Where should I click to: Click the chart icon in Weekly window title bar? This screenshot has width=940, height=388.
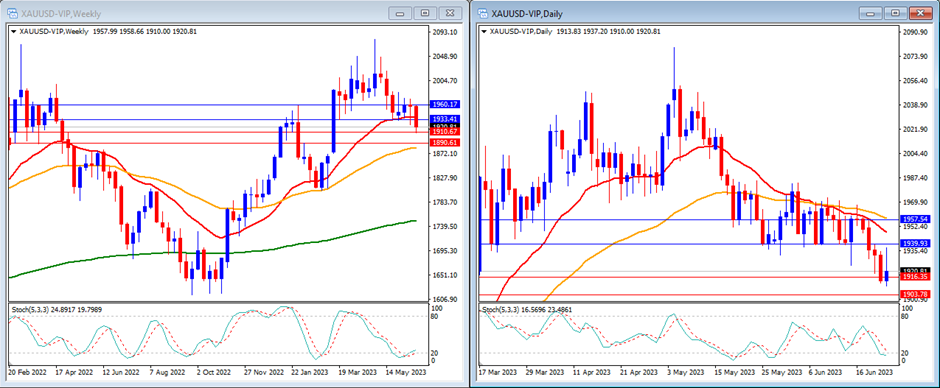click(x=11, y=12)
